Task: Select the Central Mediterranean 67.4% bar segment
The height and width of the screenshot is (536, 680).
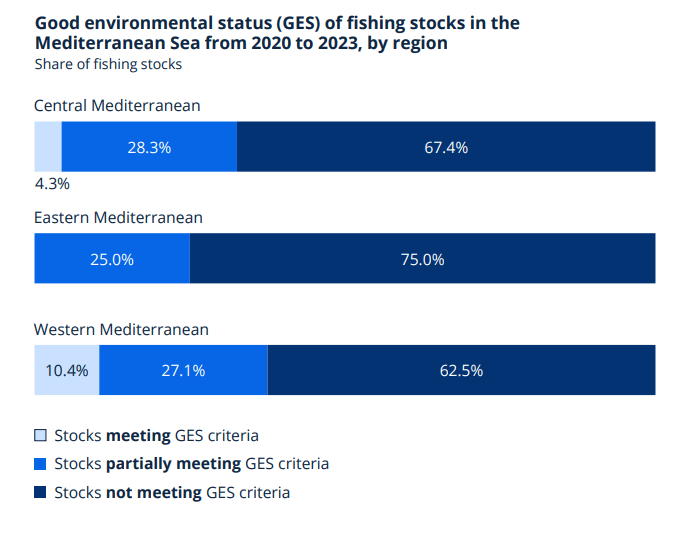Action: (x=446, y=147)
